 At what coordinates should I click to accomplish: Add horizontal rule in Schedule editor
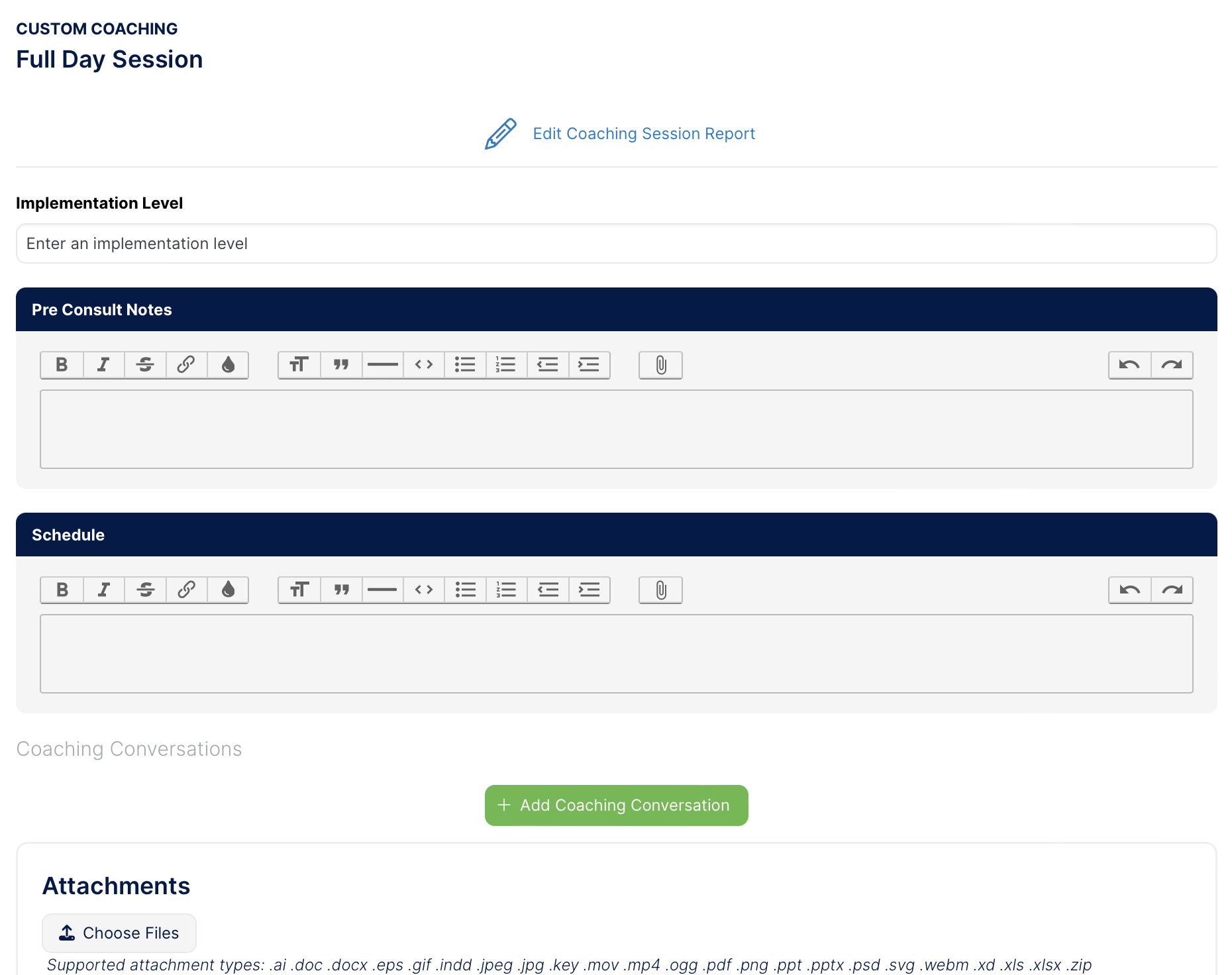pos(382,590)
